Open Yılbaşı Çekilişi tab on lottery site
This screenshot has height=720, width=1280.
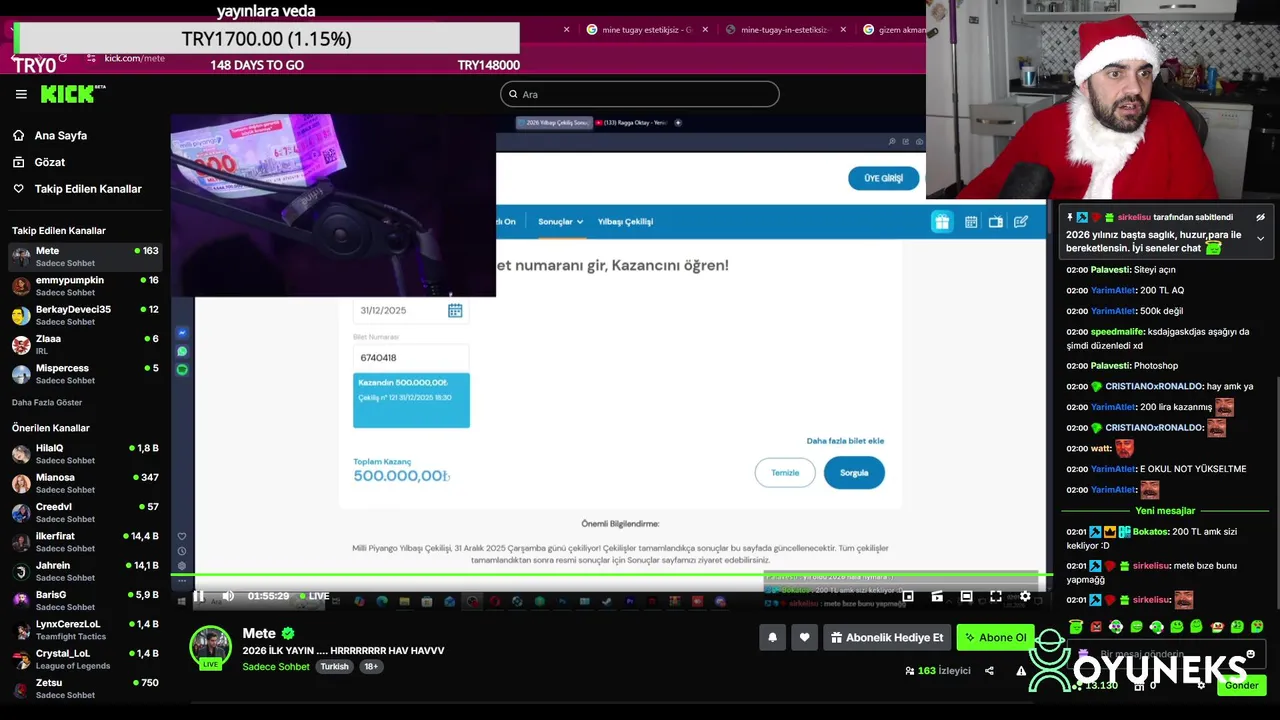625,222
